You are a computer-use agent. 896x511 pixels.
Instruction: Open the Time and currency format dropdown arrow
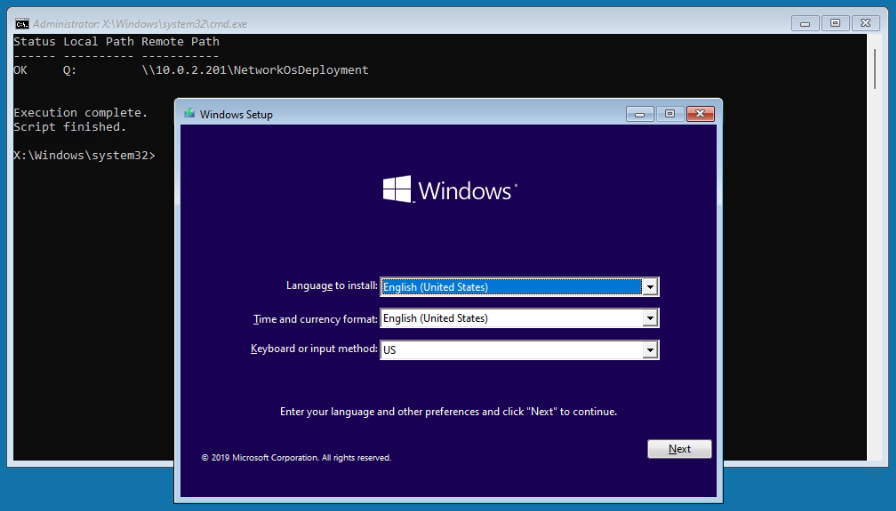[x=650, y=318]
